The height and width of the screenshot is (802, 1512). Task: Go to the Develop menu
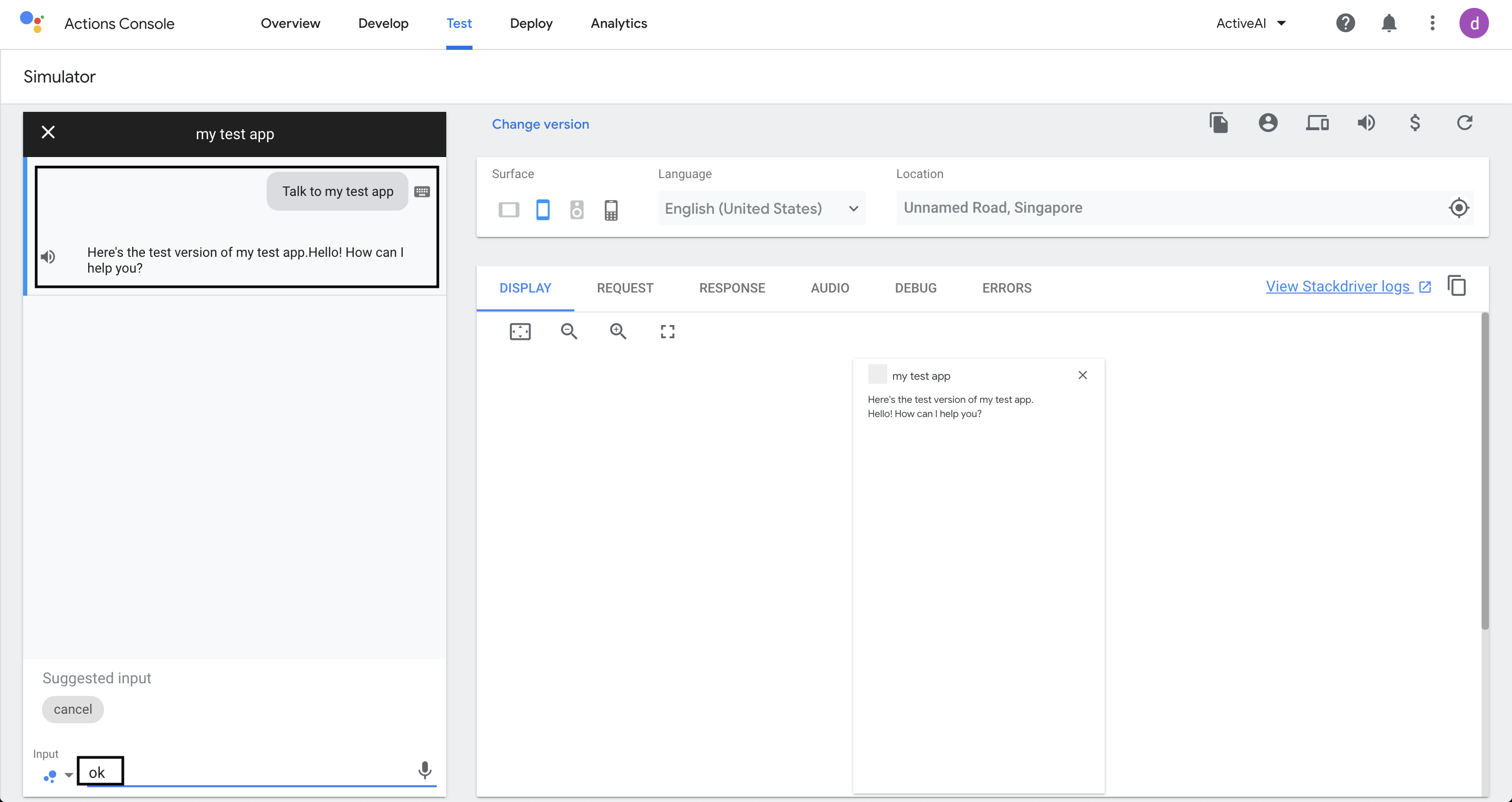(383, 24)
